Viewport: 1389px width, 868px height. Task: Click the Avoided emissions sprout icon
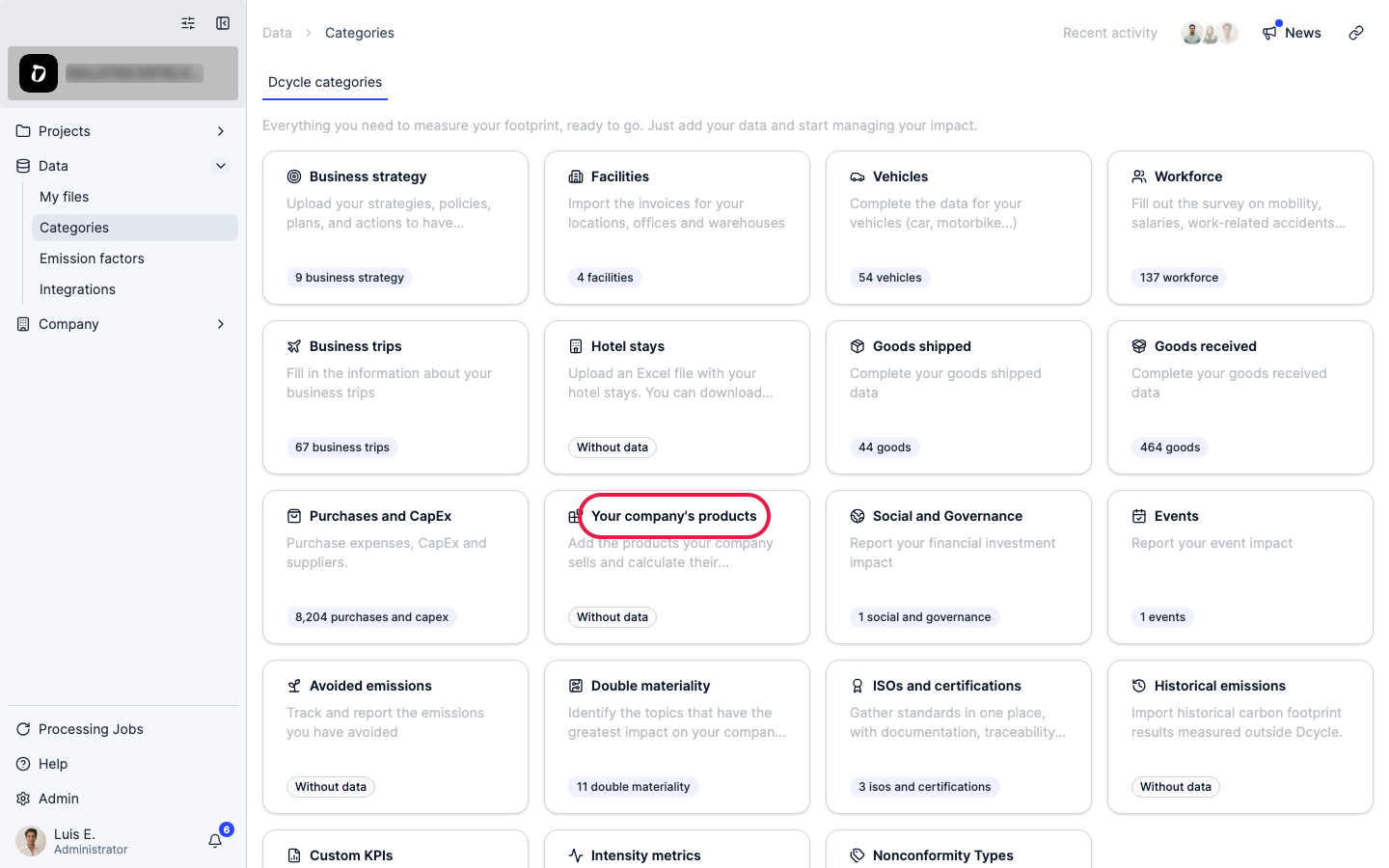294,686
